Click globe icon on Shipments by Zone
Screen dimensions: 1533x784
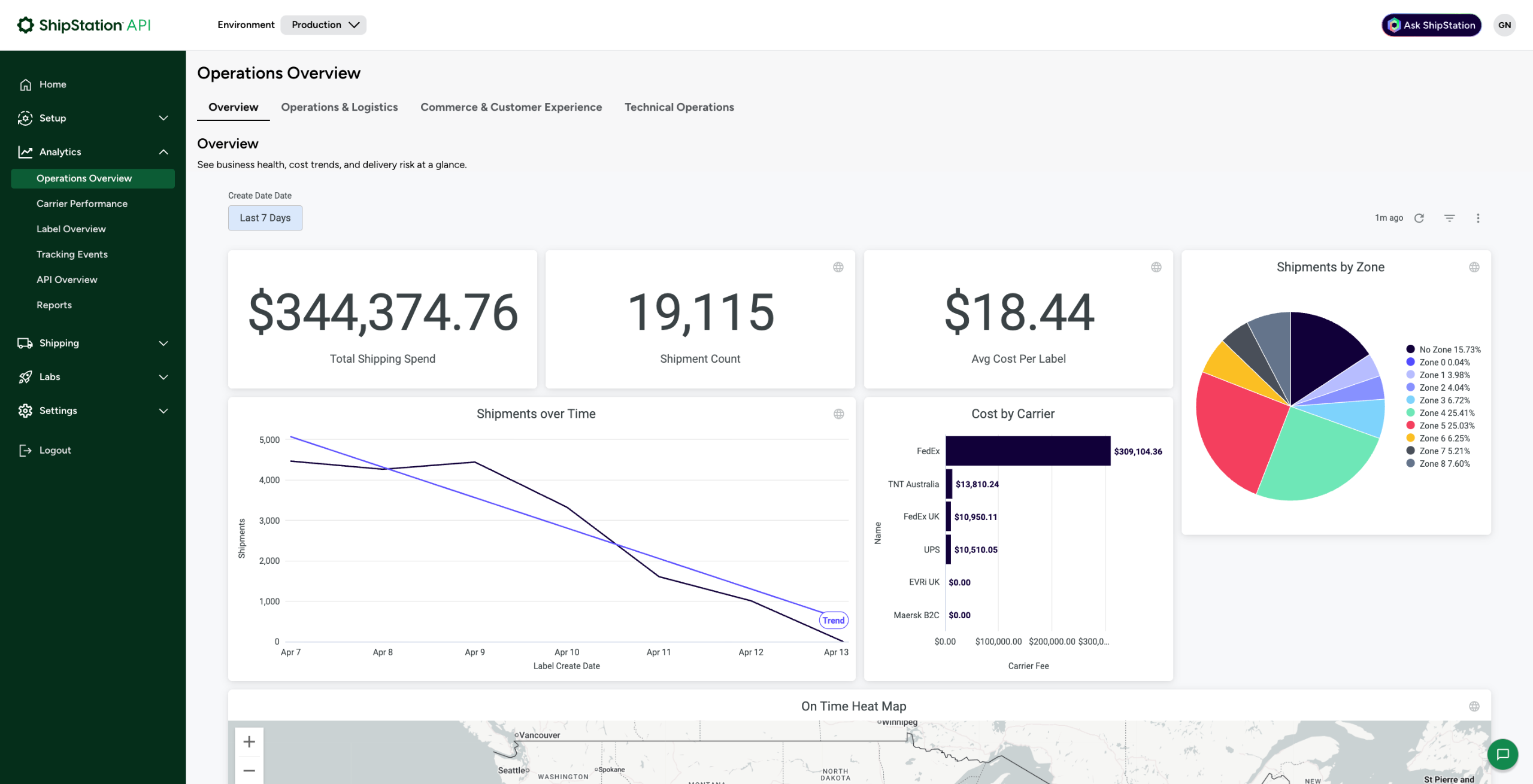(1474, 267)
